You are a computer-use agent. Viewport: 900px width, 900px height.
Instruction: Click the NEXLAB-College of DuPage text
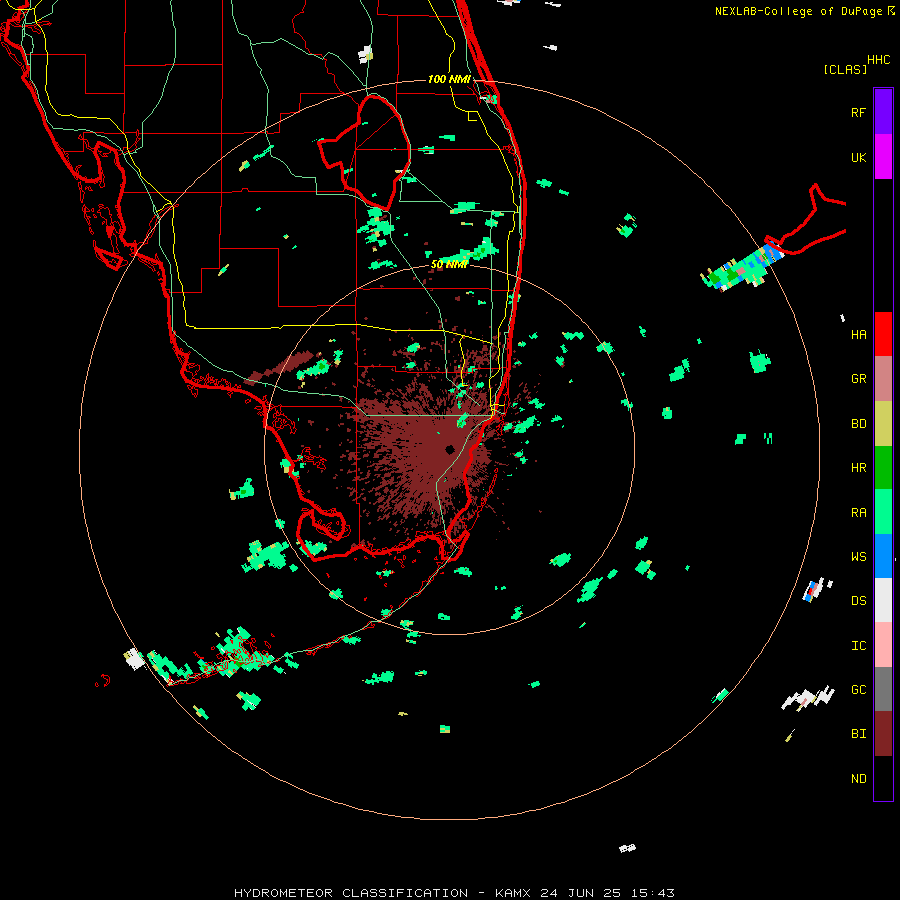tap(800, 11)
